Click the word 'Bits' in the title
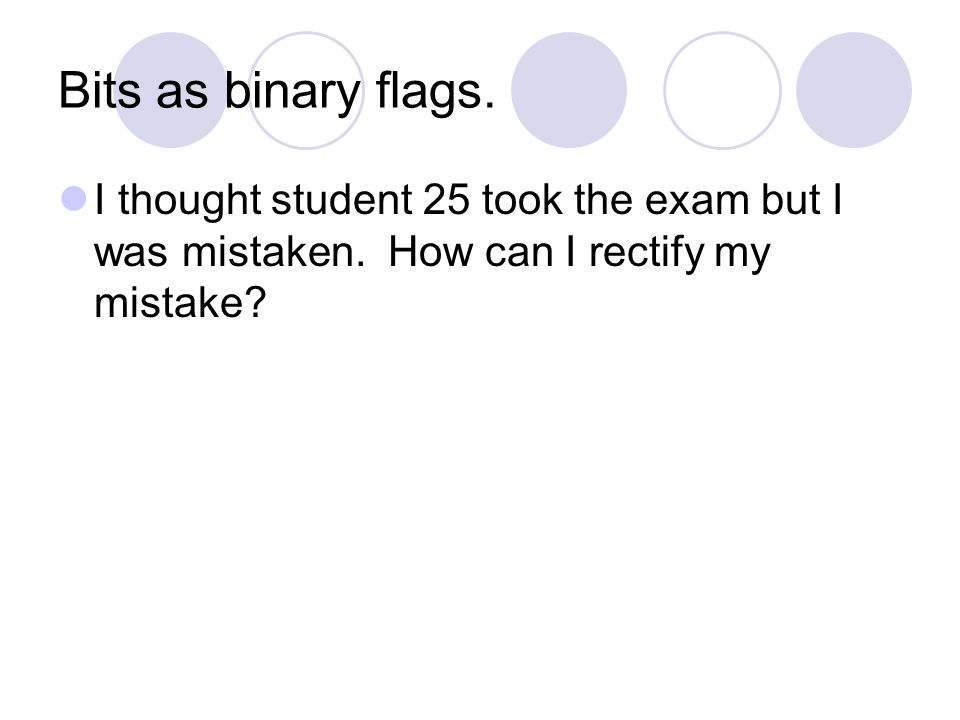Image resolution: width=960 pixels, height=720 pixels. click(100, 91)
